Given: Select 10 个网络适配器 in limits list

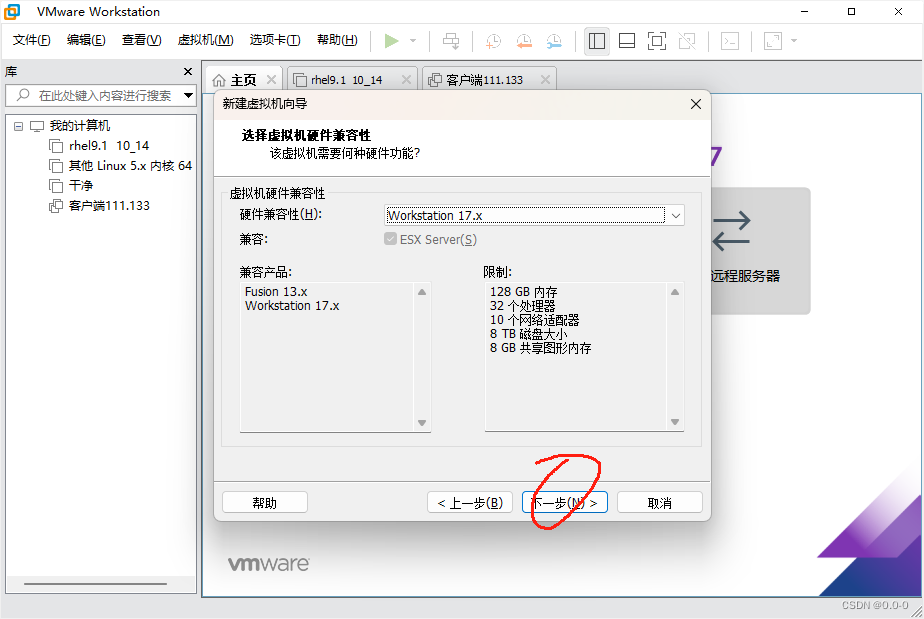Looking at the screenshot, I should coord(534,320).
